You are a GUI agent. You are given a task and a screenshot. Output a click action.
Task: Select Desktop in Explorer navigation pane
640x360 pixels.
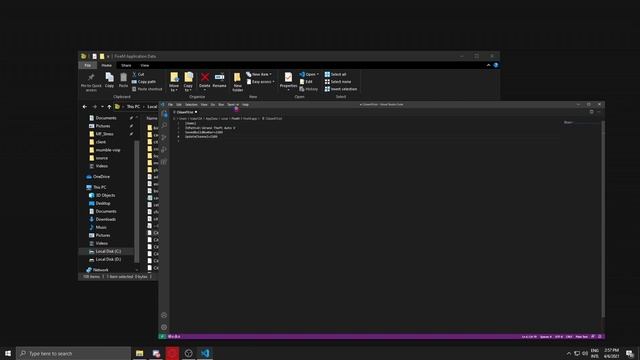pyautogui.click(x=100, y=203)
